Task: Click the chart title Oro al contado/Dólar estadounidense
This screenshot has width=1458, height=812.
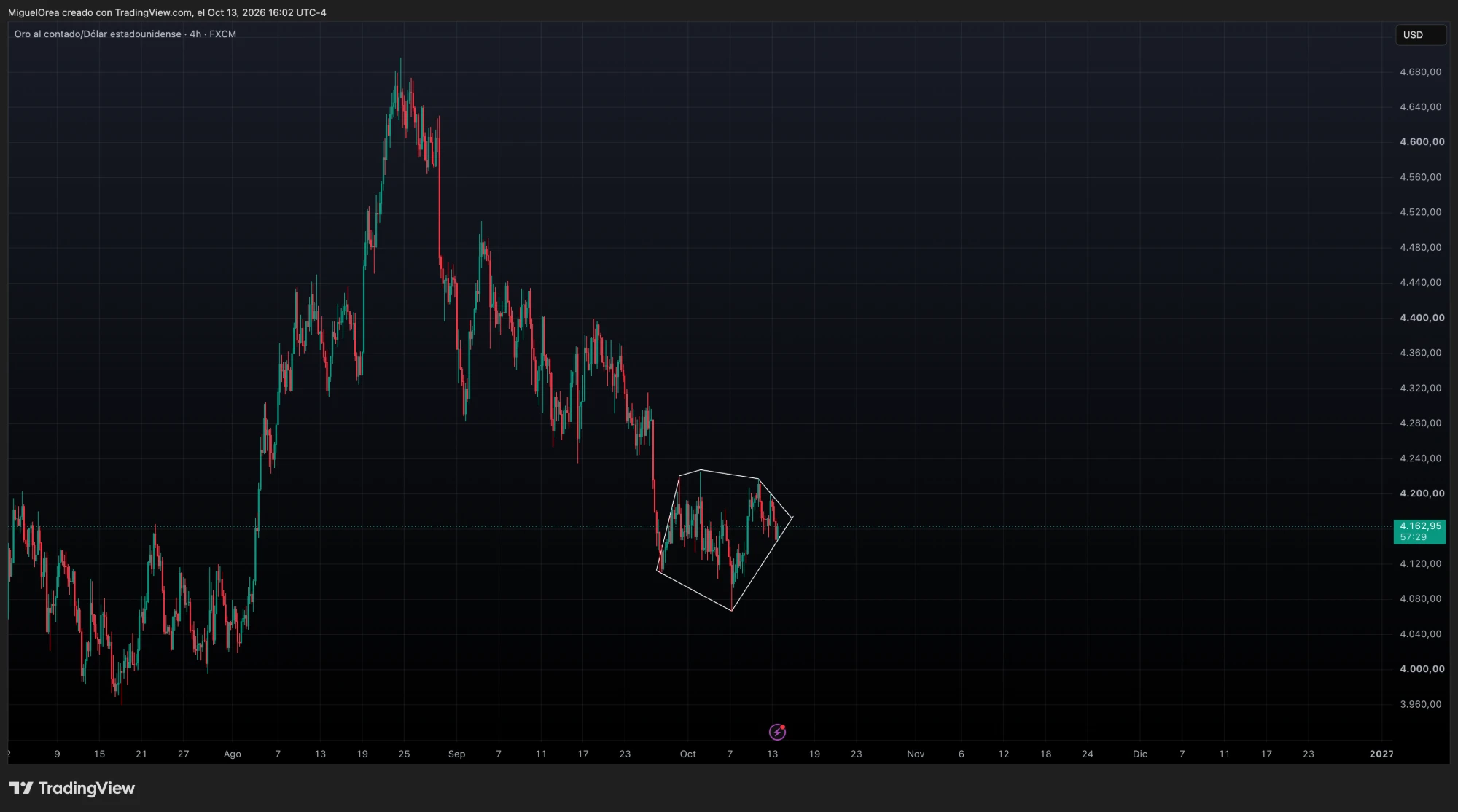Action: 98,34
